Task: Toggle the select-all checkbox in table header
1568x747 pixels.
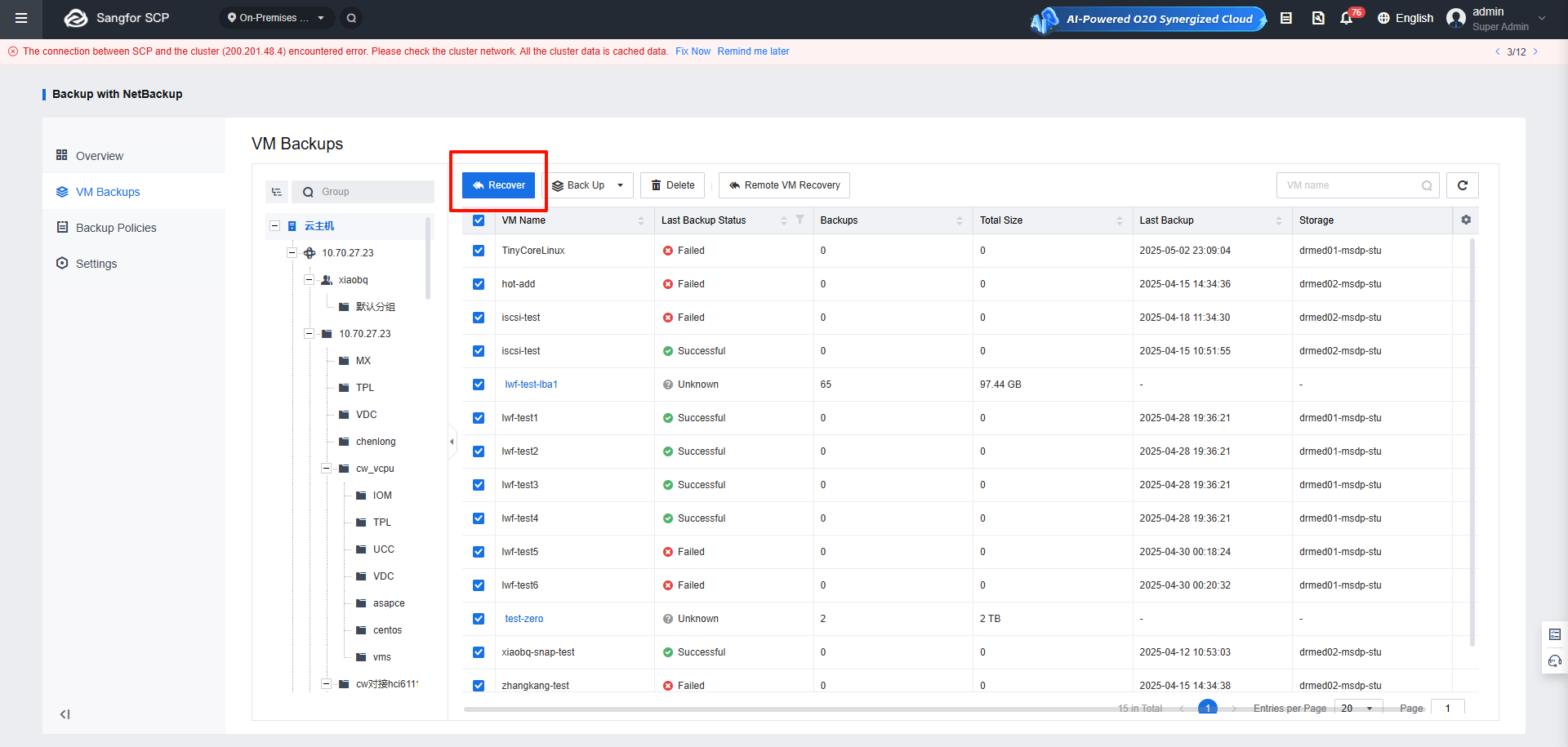Action: coord(479,220)
